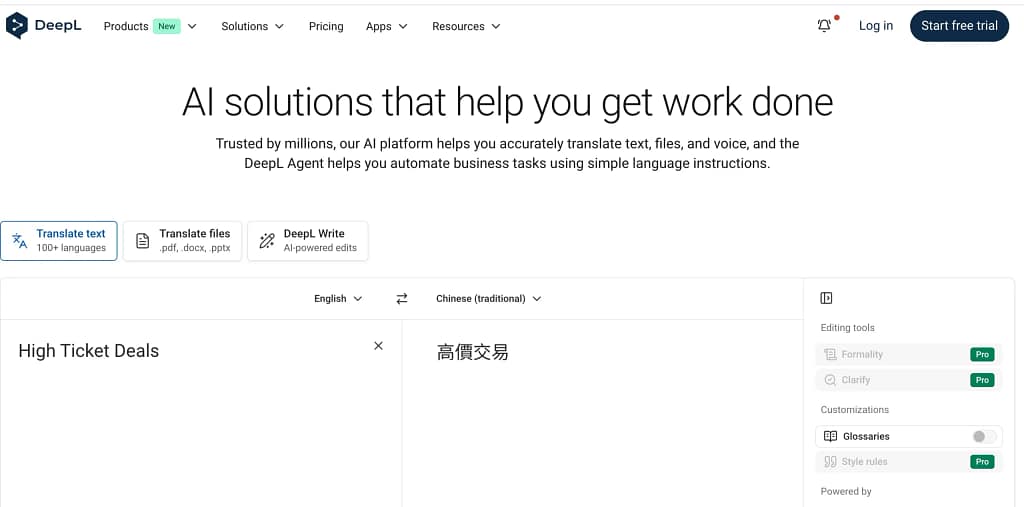Click the Translate files document icon

(142, 241)
